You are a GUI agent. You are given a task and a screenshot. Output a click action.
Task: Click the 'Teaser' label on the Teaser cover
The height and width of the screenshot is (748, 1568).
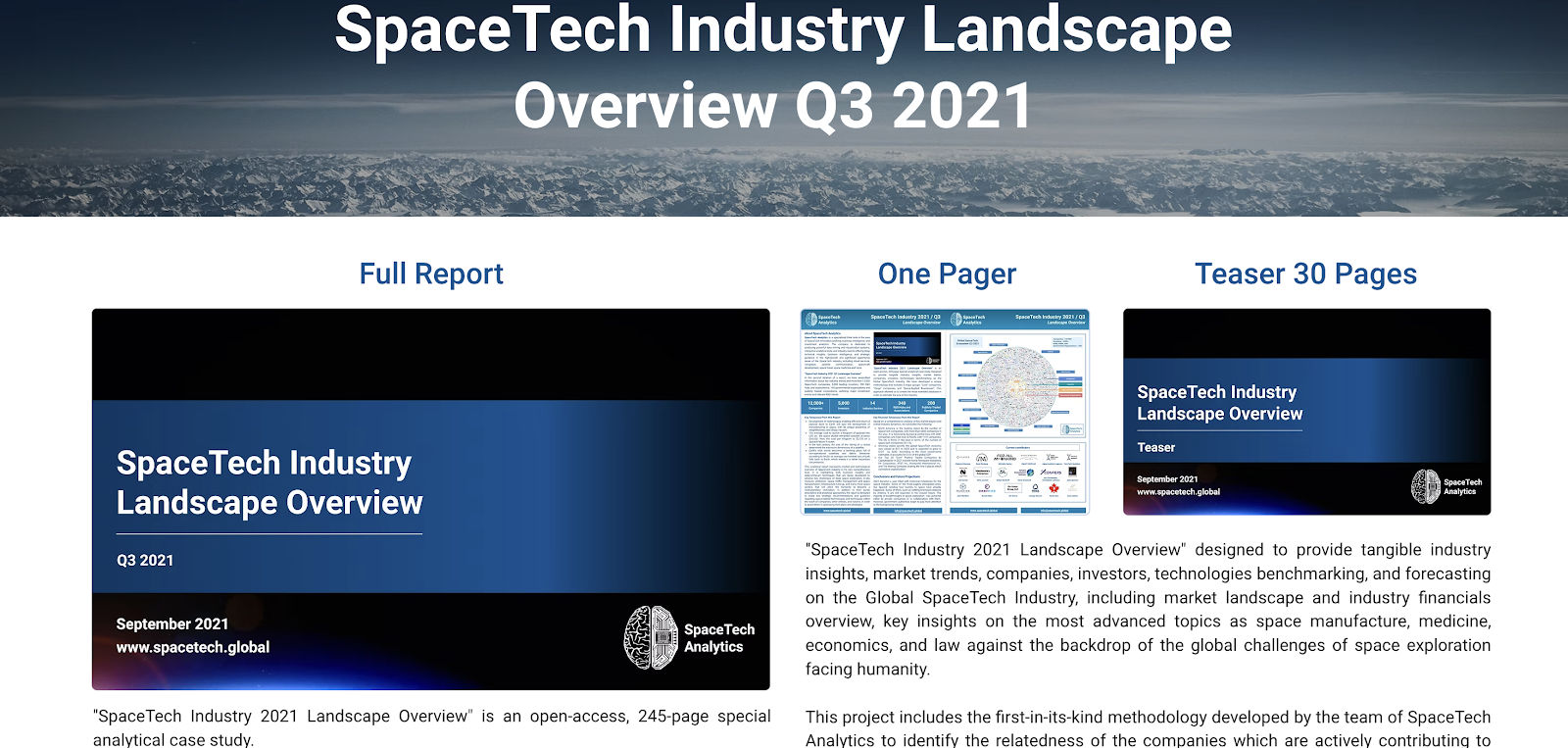tap(1155, 447)
